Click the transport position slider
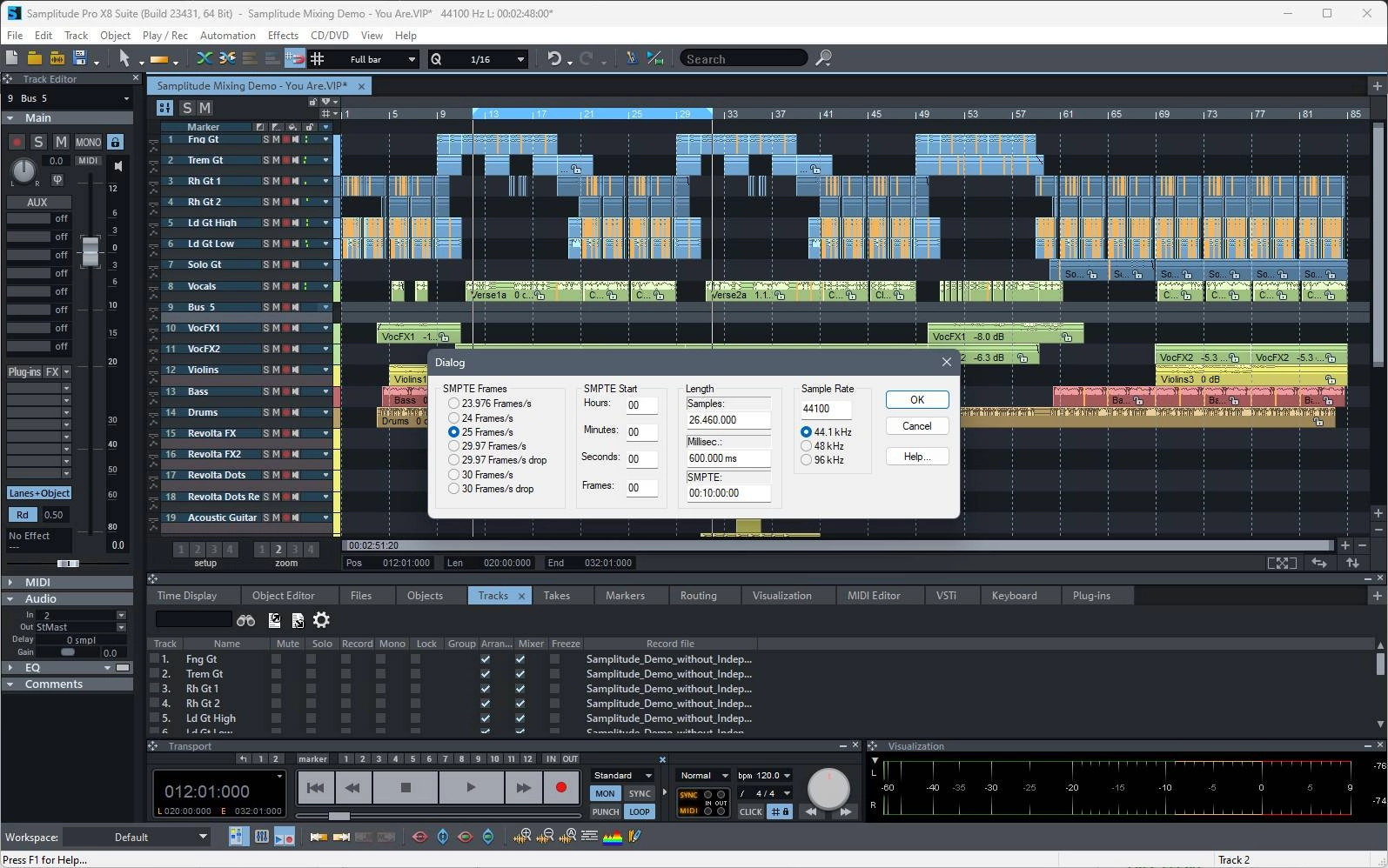The image size is (1388, 868). (x=339, y=816)
